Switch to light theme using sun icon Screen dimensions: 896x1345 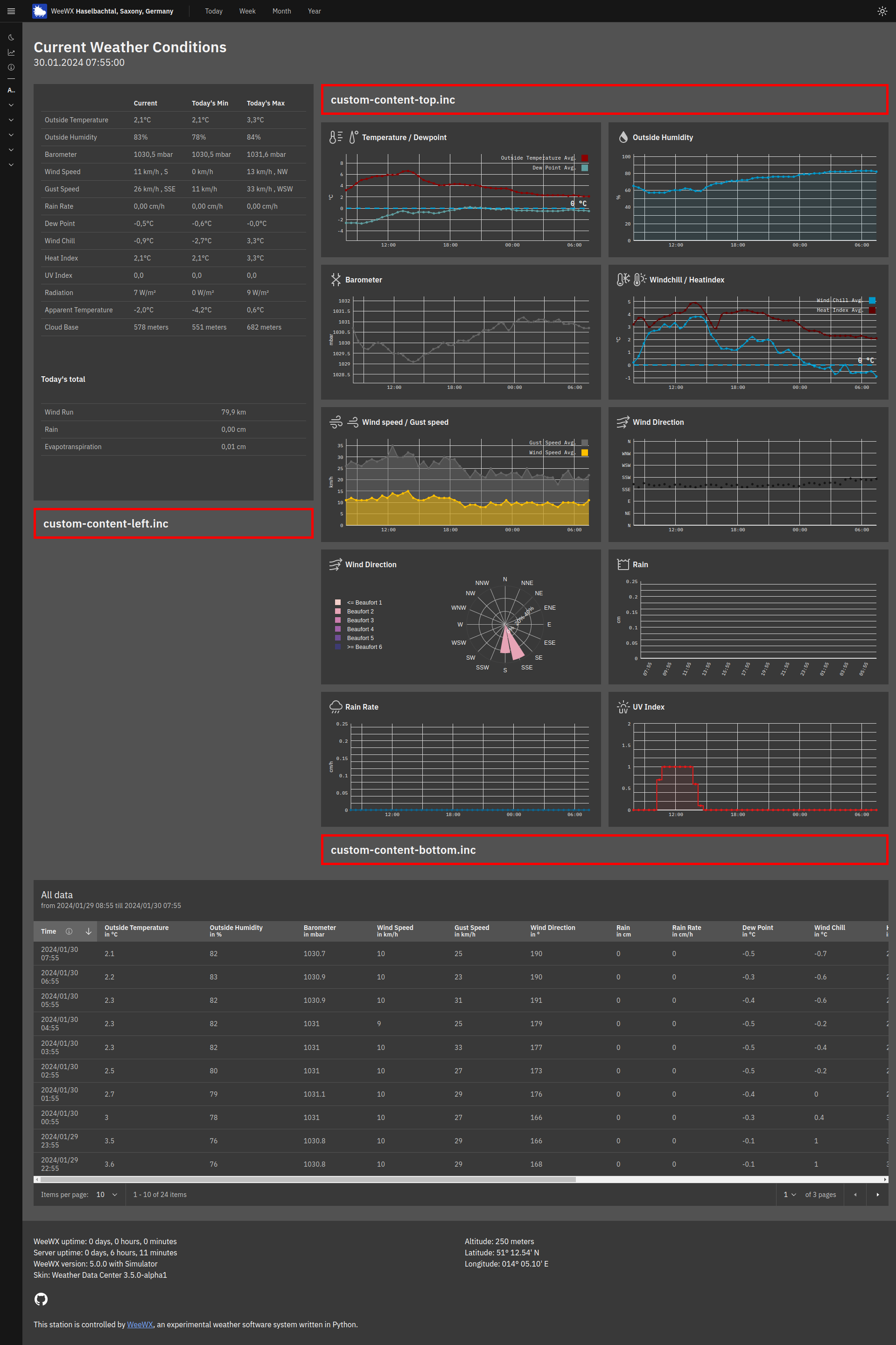(x=882, y=11)
